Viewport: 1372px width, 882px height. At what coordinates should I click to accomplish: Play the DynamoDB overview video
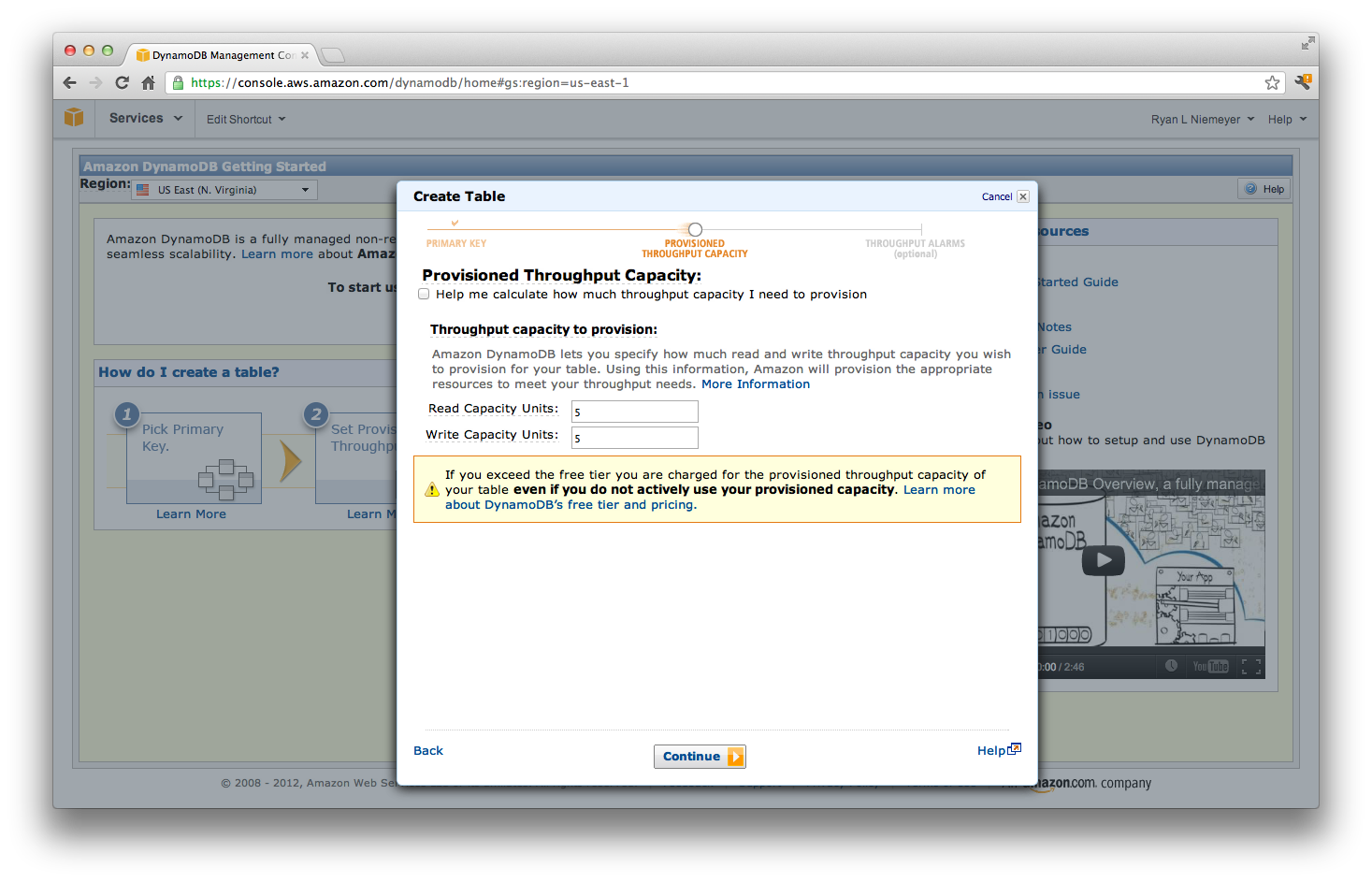pos(1104,559)
